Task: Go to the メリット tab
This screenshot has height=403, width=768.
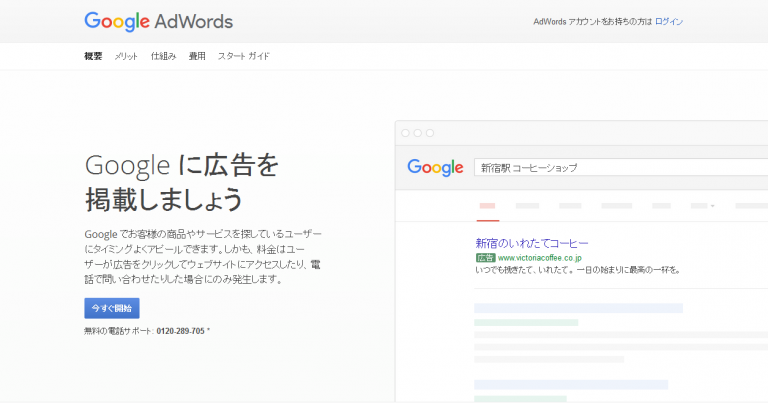Action: tap(126, 56)
